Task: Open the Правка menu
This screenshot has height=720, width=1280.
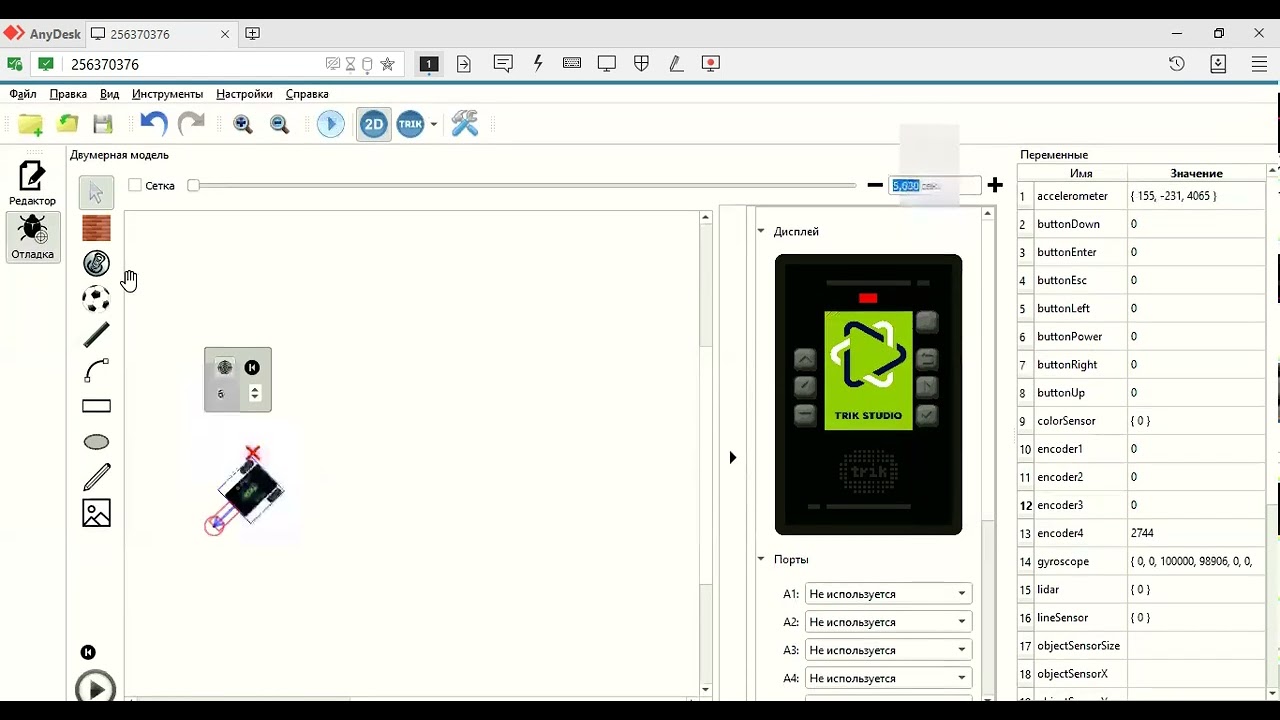Action: [68, 94]
